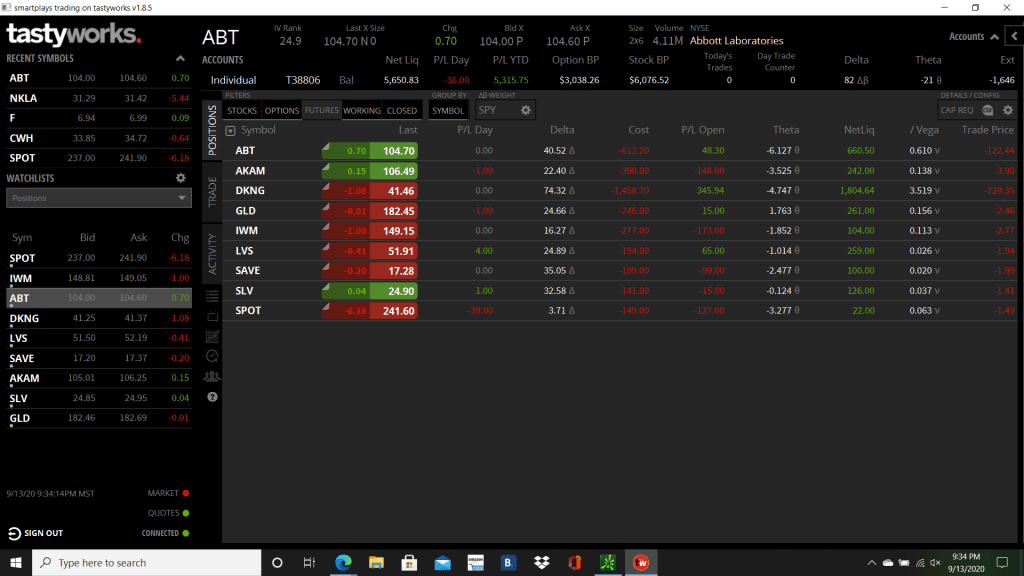The height and width of the screenshot is (576, 1024).
Task: Open the help question mark icon
Action: (x=212, y=397)
